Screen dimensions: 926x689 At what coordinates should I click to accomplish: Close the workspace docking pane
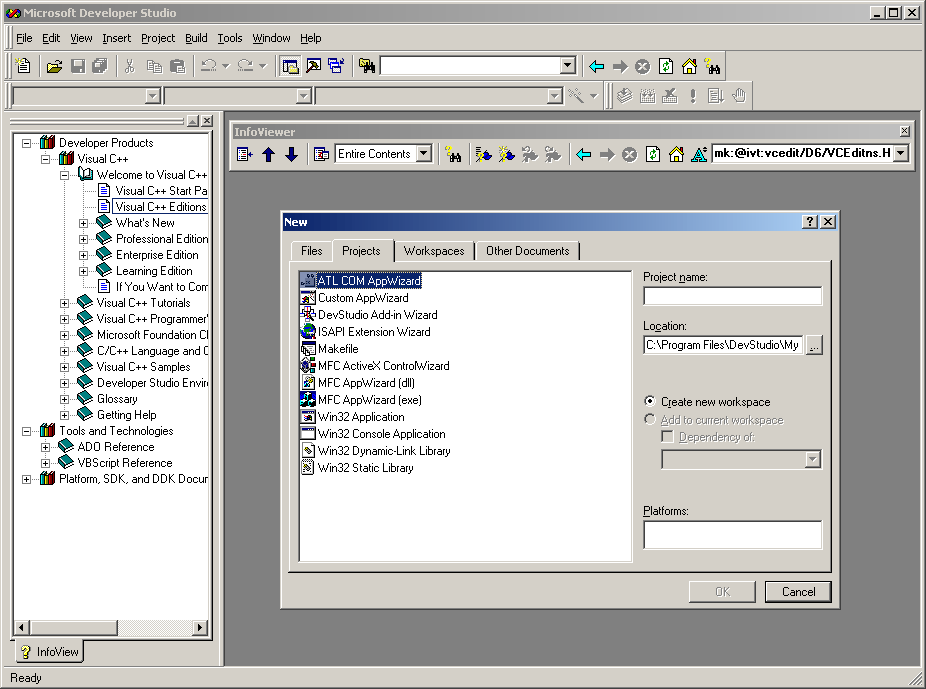(x=207, y=121)
